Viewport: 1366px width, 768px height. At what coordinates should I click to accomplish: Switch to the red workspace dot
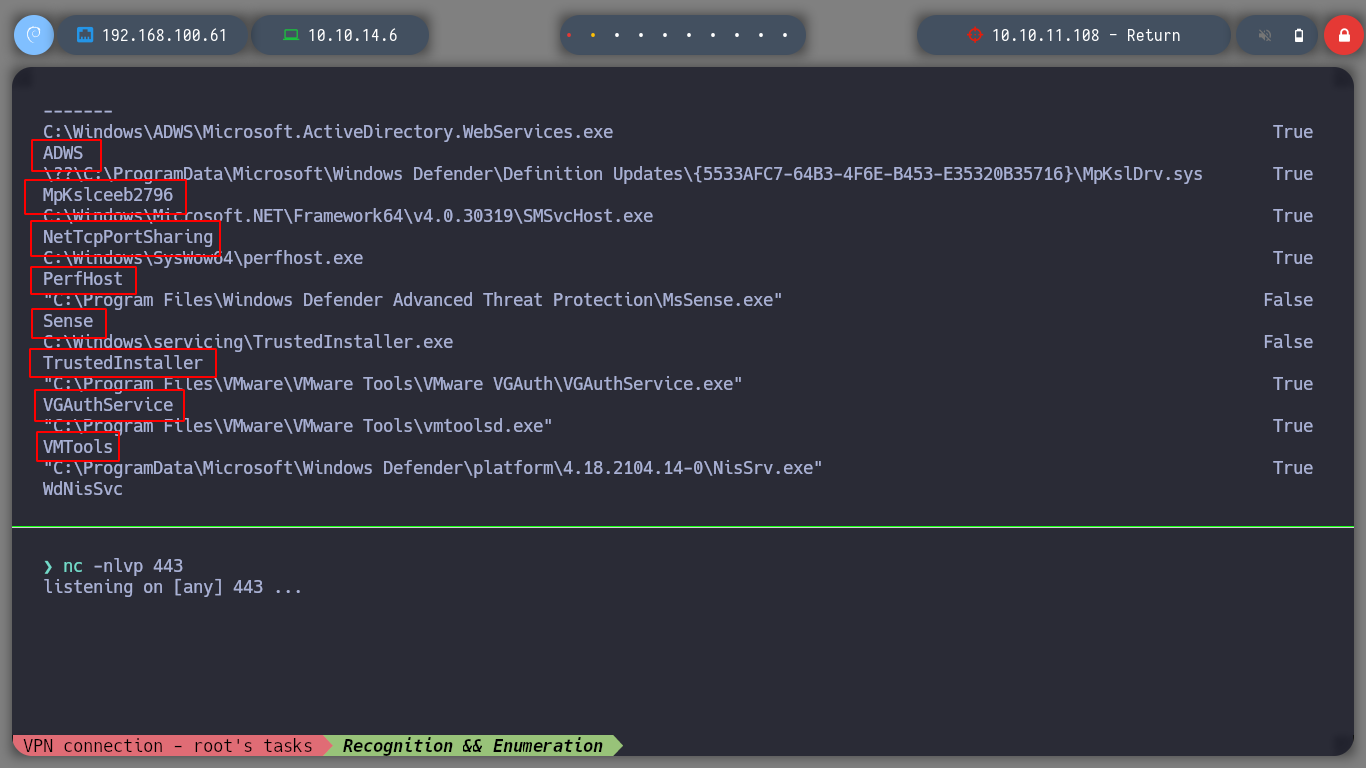click(x=569, y=35)
